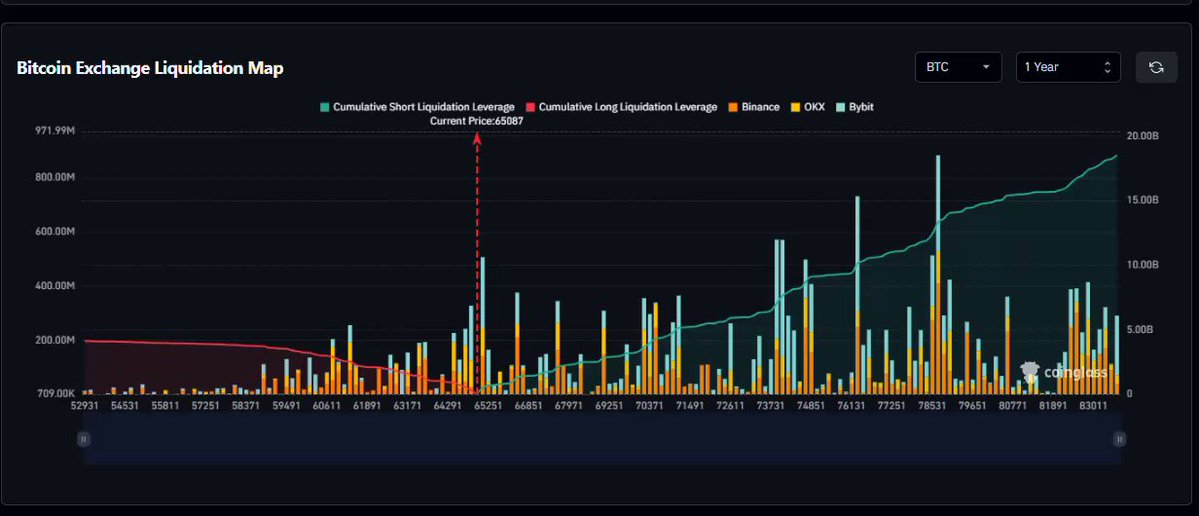
Task: Click the left axis value 400.00M
Action: (55, 286)
